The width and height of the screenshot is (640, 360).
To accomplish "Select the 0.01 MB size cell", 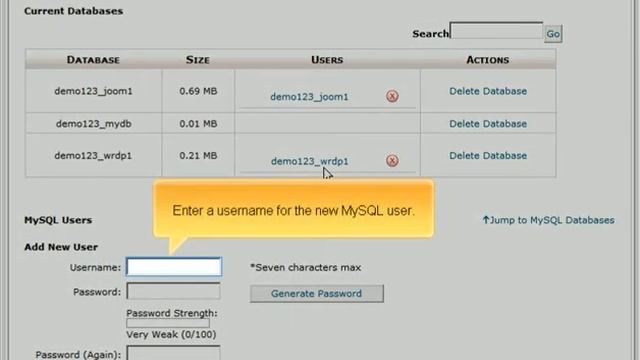I will click(198, 124).
